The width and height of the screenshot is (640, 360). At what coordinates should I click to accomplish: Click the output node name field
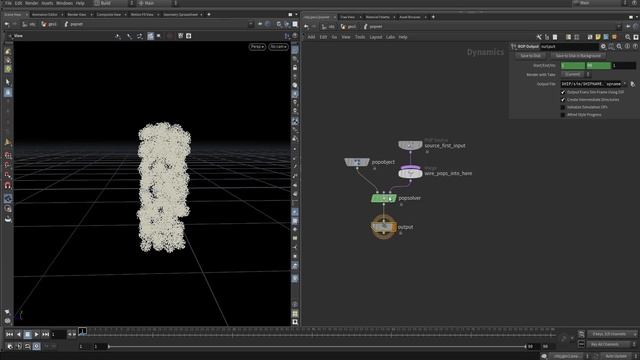point(569,47)
